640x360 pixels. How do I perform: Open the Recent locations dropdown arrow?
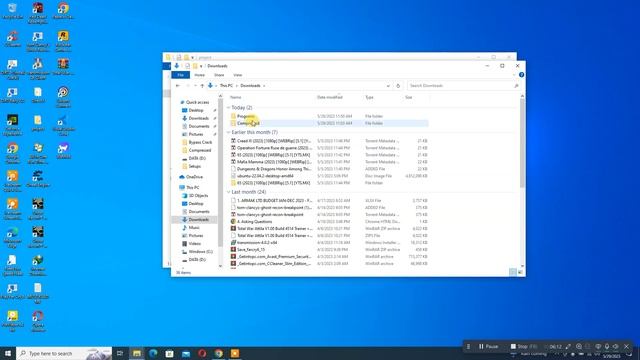coord(195,86)
